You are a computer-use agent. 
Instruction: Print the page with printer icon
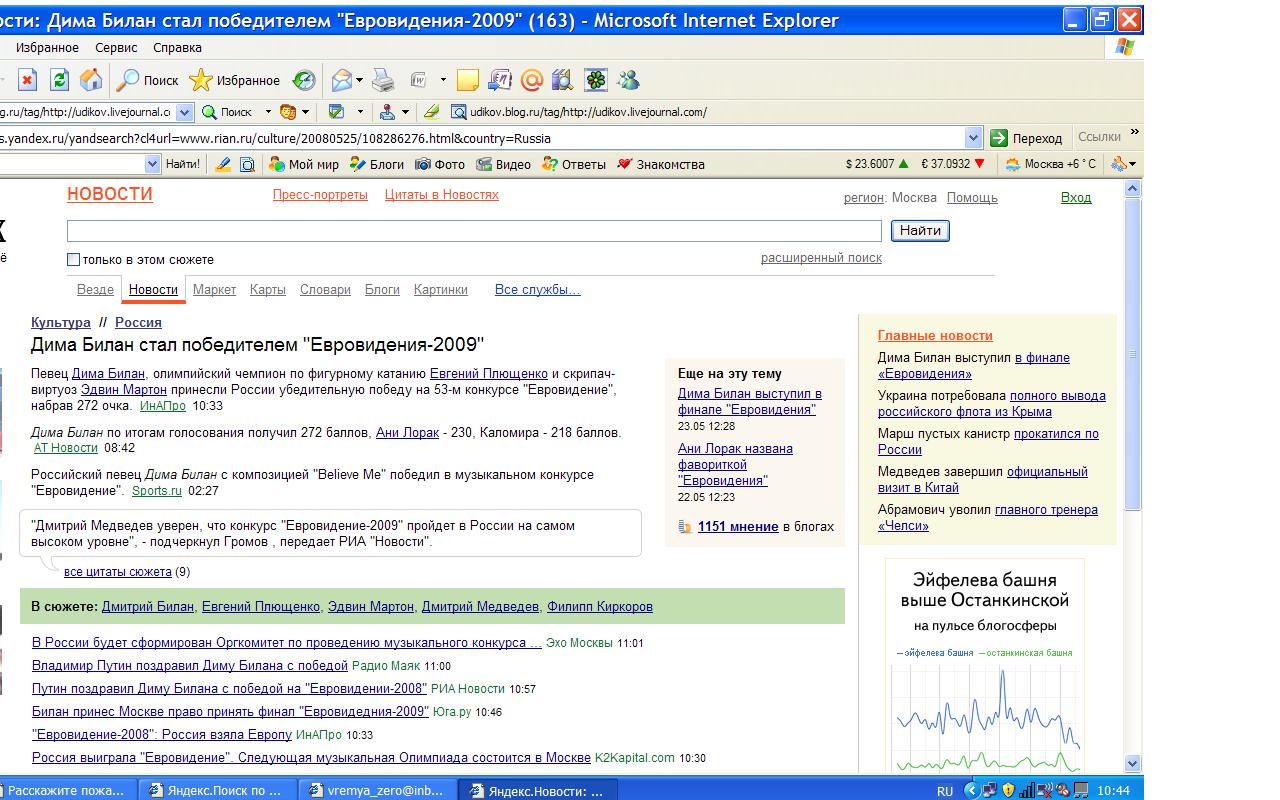(x=383, y=80)
